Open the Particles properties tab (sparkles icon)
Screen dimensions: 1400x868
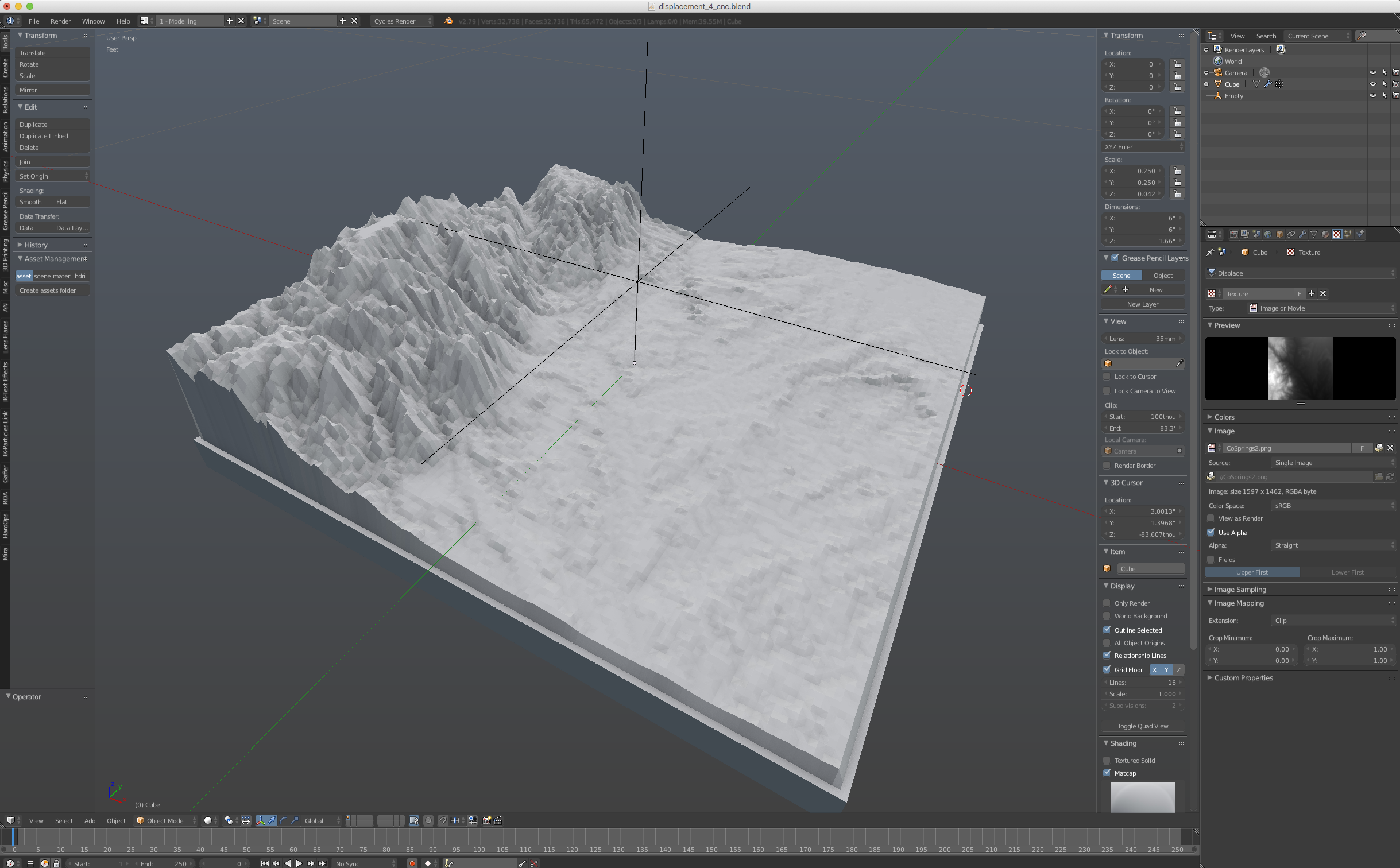tap(1348, 234)
